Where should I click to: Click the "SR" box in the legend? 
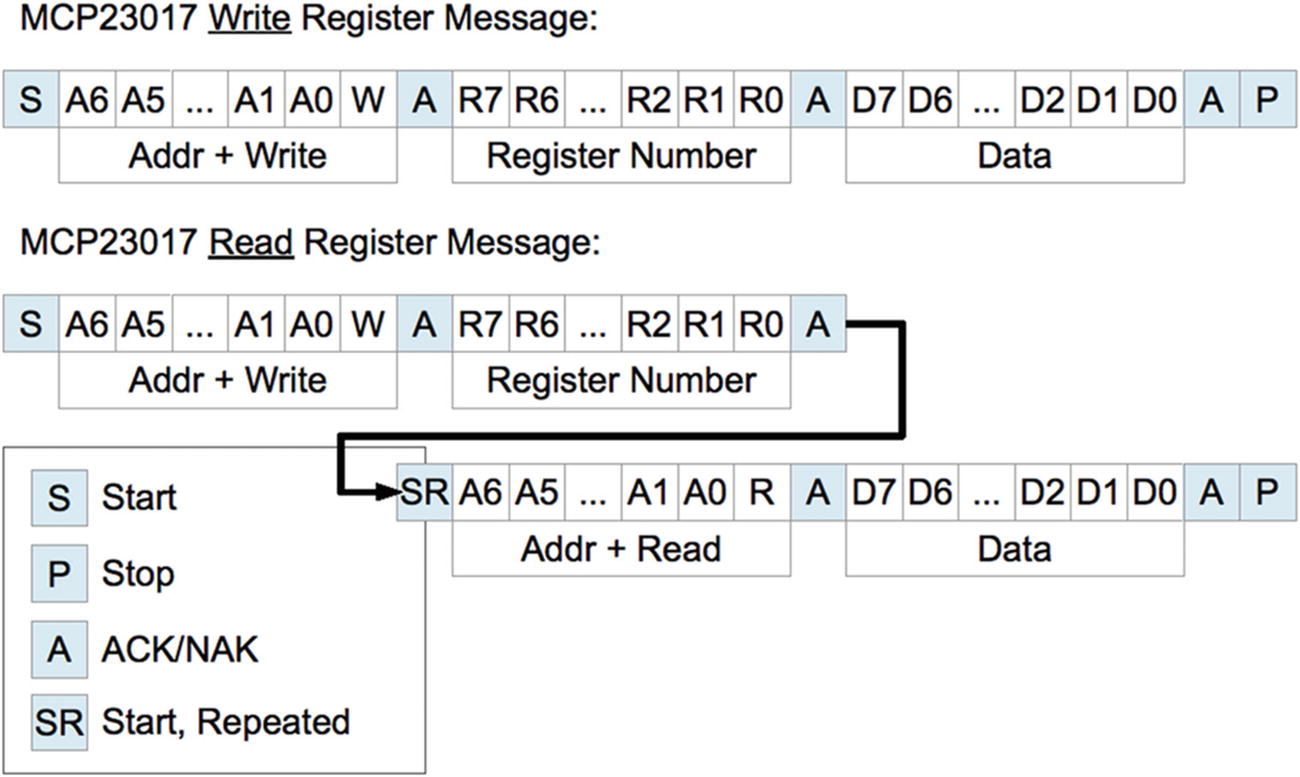point(59,723)
